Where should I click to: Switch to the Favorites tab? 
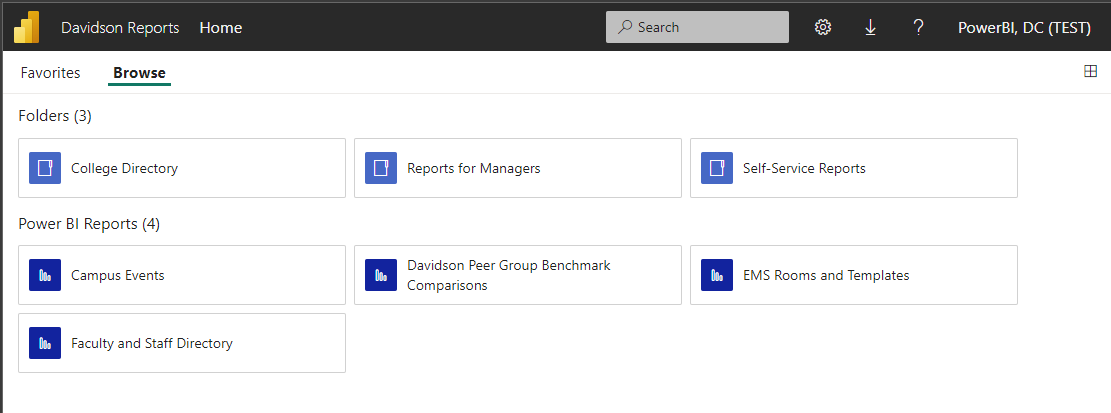(50, 73)
